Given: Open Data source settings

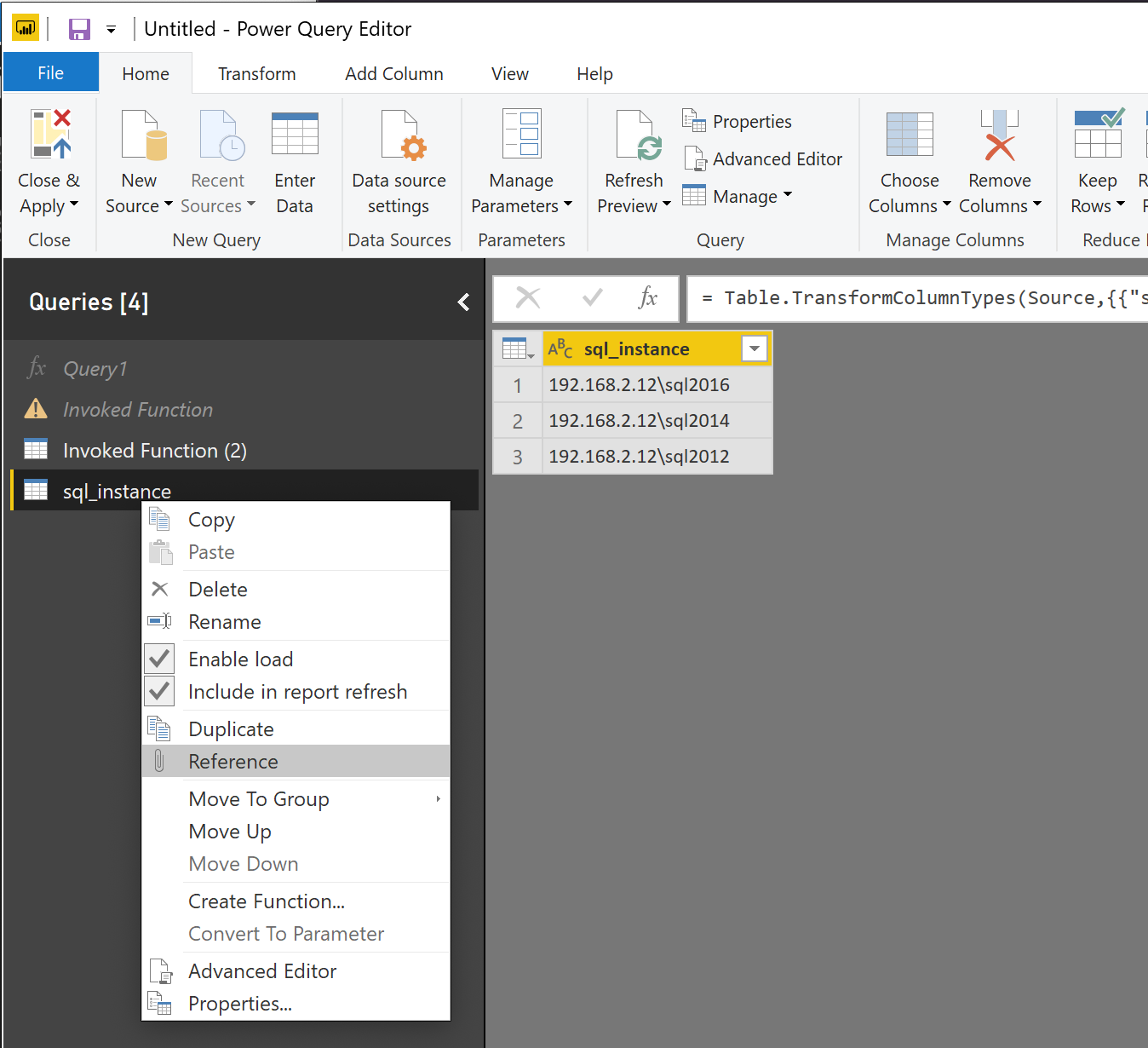Looking at the screenshot, I should 399,158.
